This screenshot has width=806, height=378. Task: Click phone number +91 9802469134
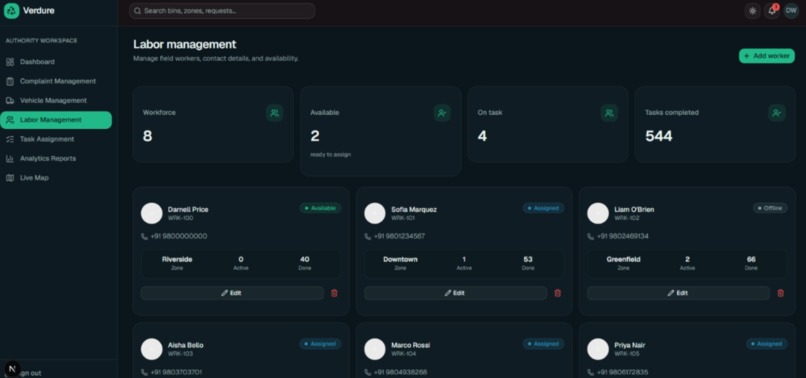[622, 237]
